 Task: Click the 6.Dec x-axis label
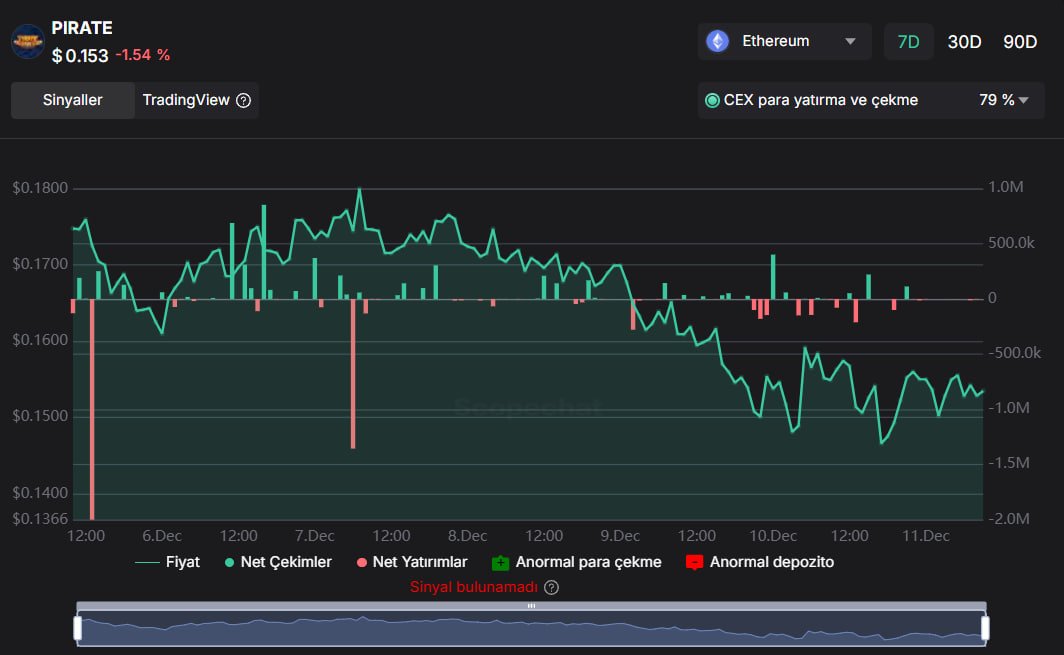click(162, 536)
